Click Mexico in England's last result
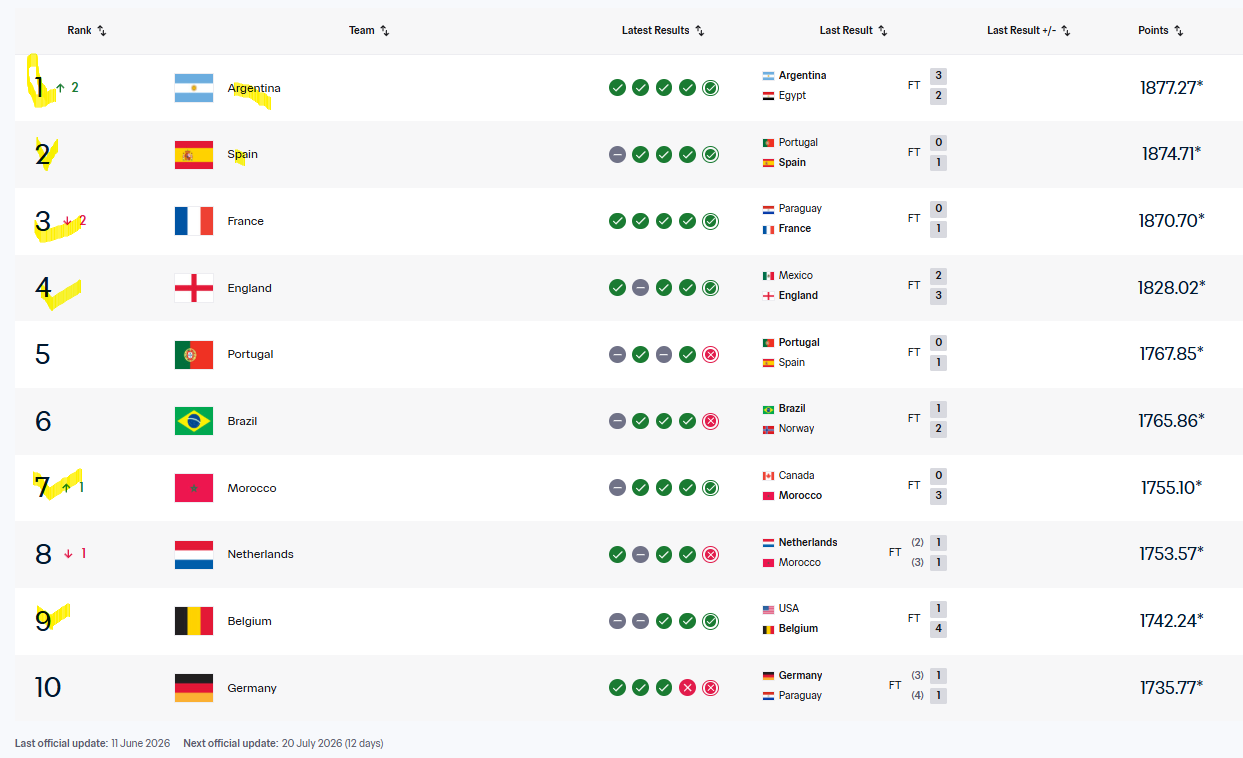This screenshot has height=758, width=1243. pos(796,276)
